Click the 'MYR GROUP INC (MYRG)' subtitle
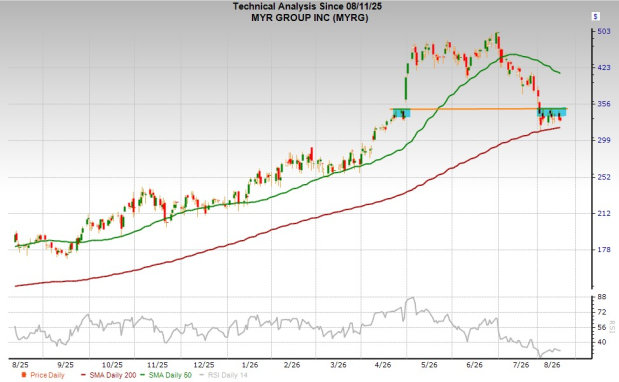The width and height of the screenshot is (619, 382). 310,18
